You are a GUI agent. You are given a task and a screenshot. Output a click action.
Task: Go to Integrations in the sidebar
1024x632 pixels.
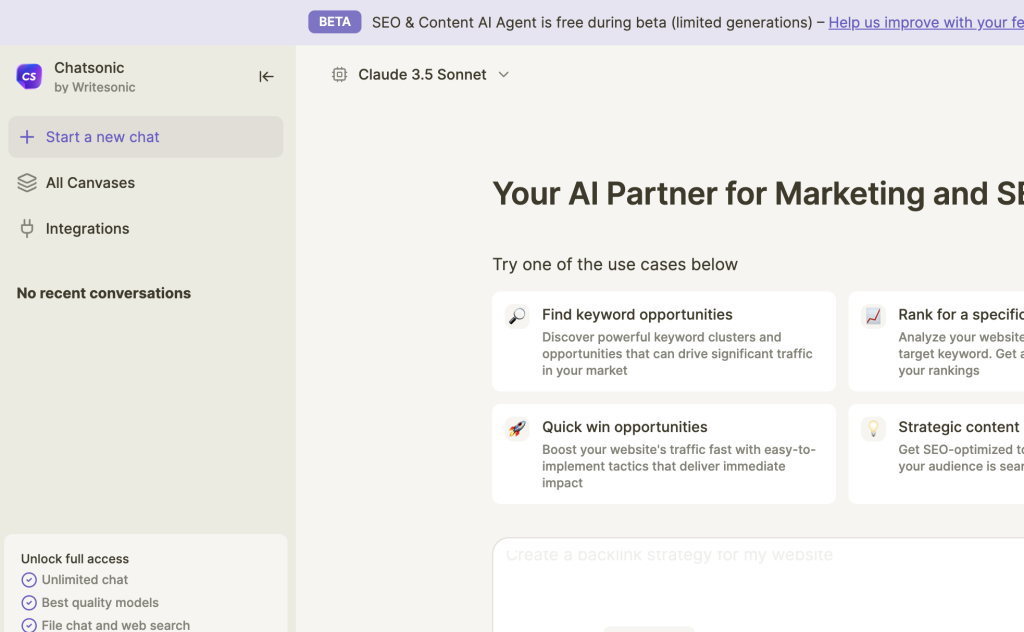[x=87, y=229]
